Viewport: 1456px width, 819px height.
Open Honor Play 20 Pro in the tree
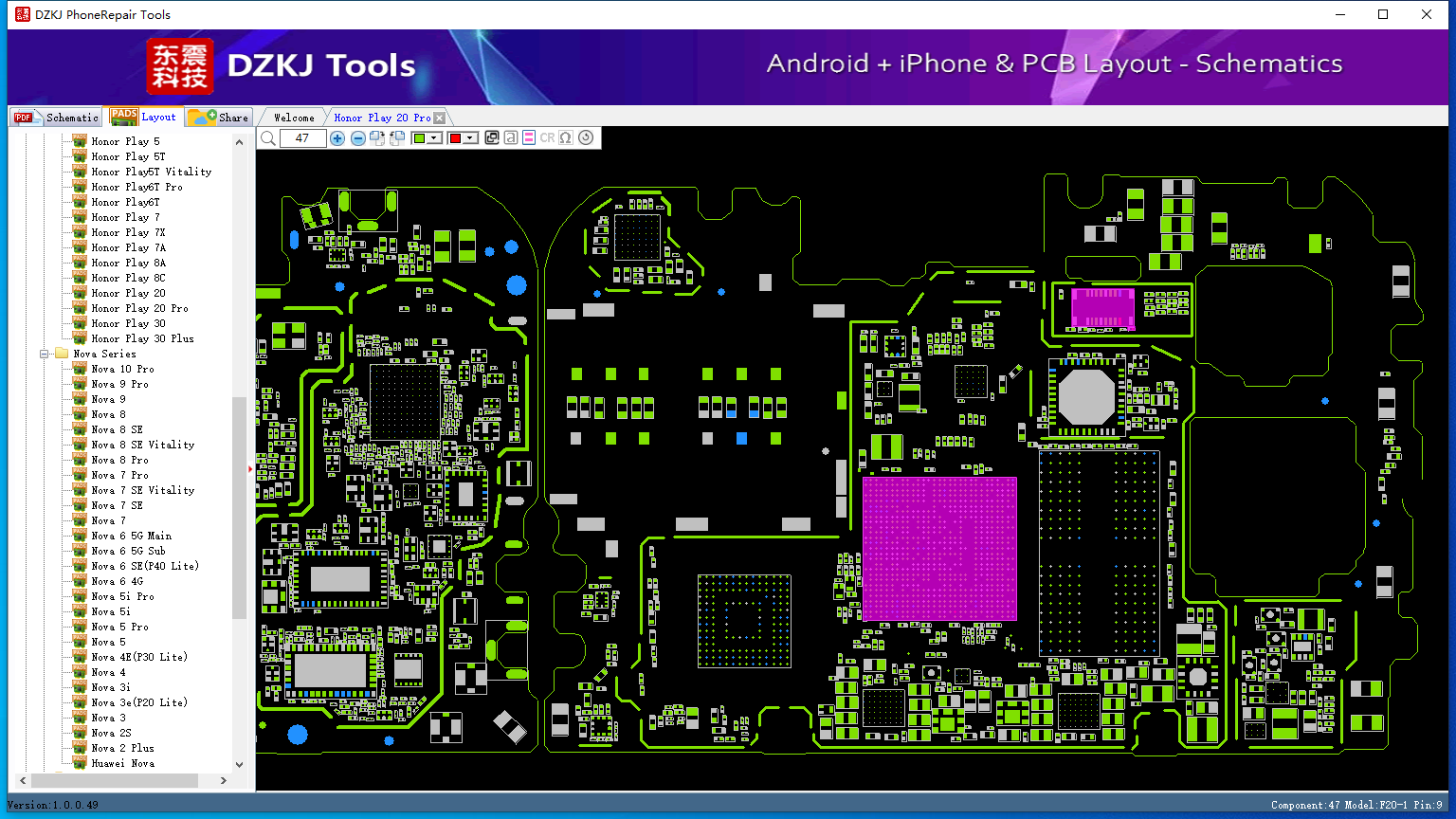pos(139,308)
